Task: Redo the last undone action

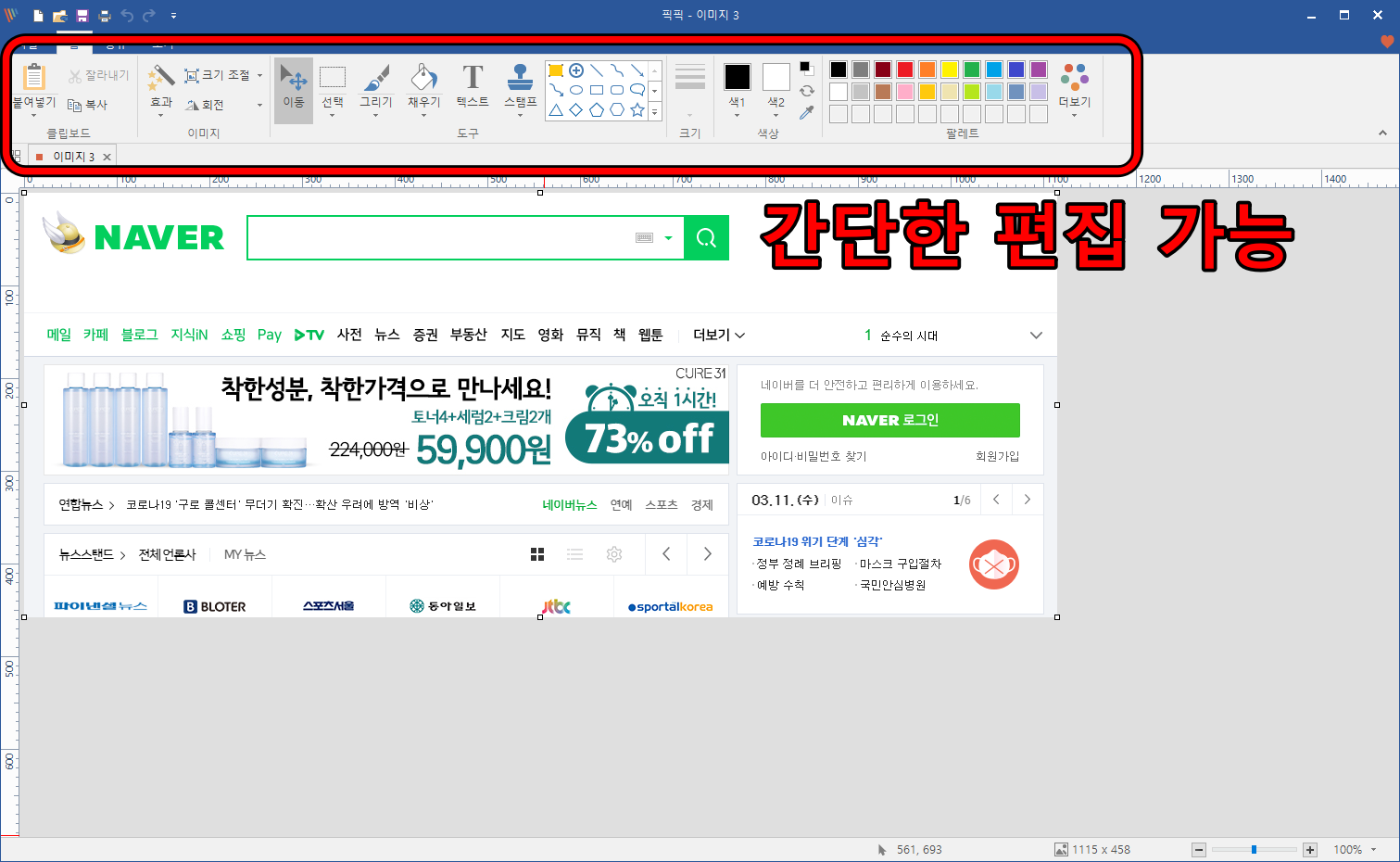Action: pyautogui.click(x=149, y=16)
